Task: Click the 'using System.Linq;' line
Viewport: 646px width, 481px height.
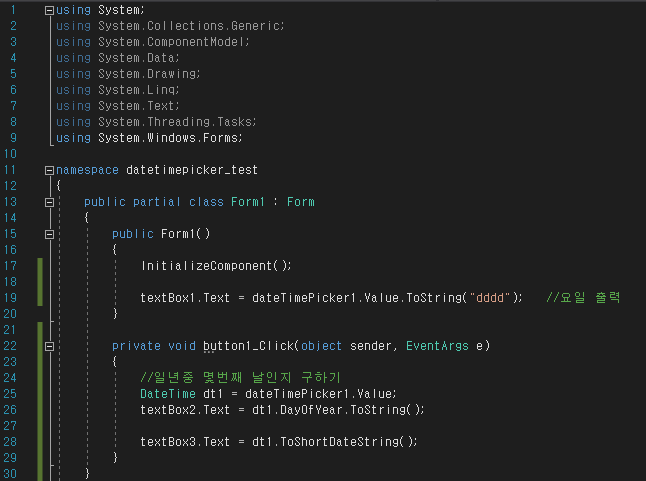Action: [118, 90]
